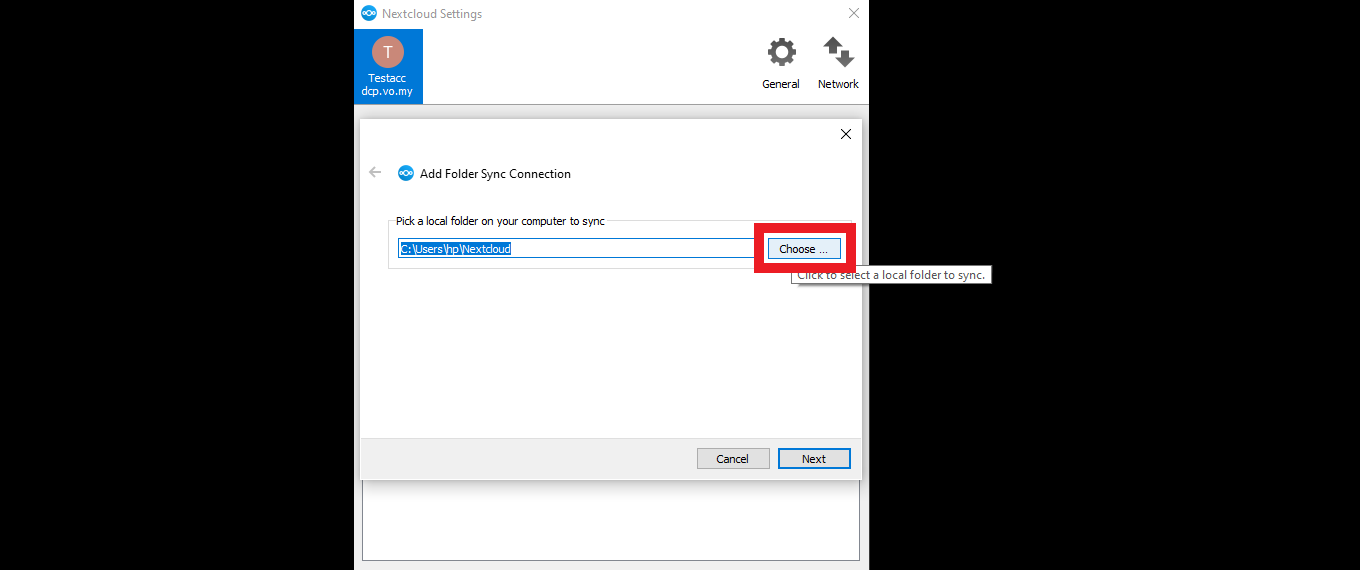1360x570 pixels.
Task: Click the Network label text
Action: point(838,84)
